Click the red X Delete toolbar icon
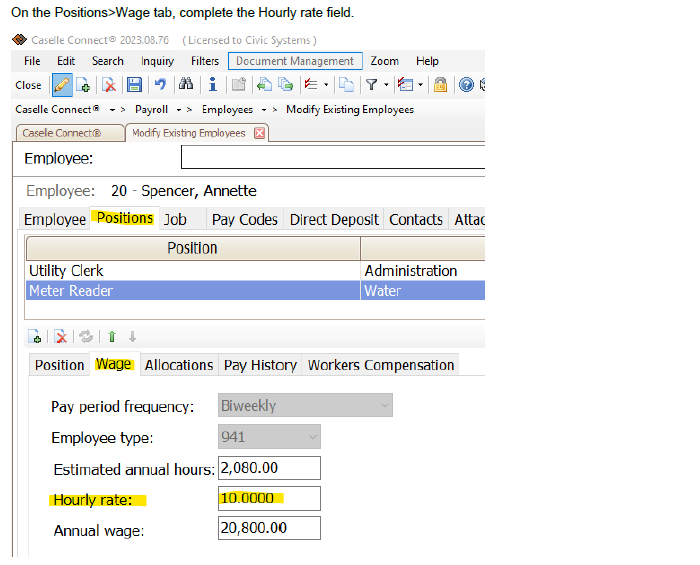The height and width of the screenshot is (565, 700). (108, 85)
